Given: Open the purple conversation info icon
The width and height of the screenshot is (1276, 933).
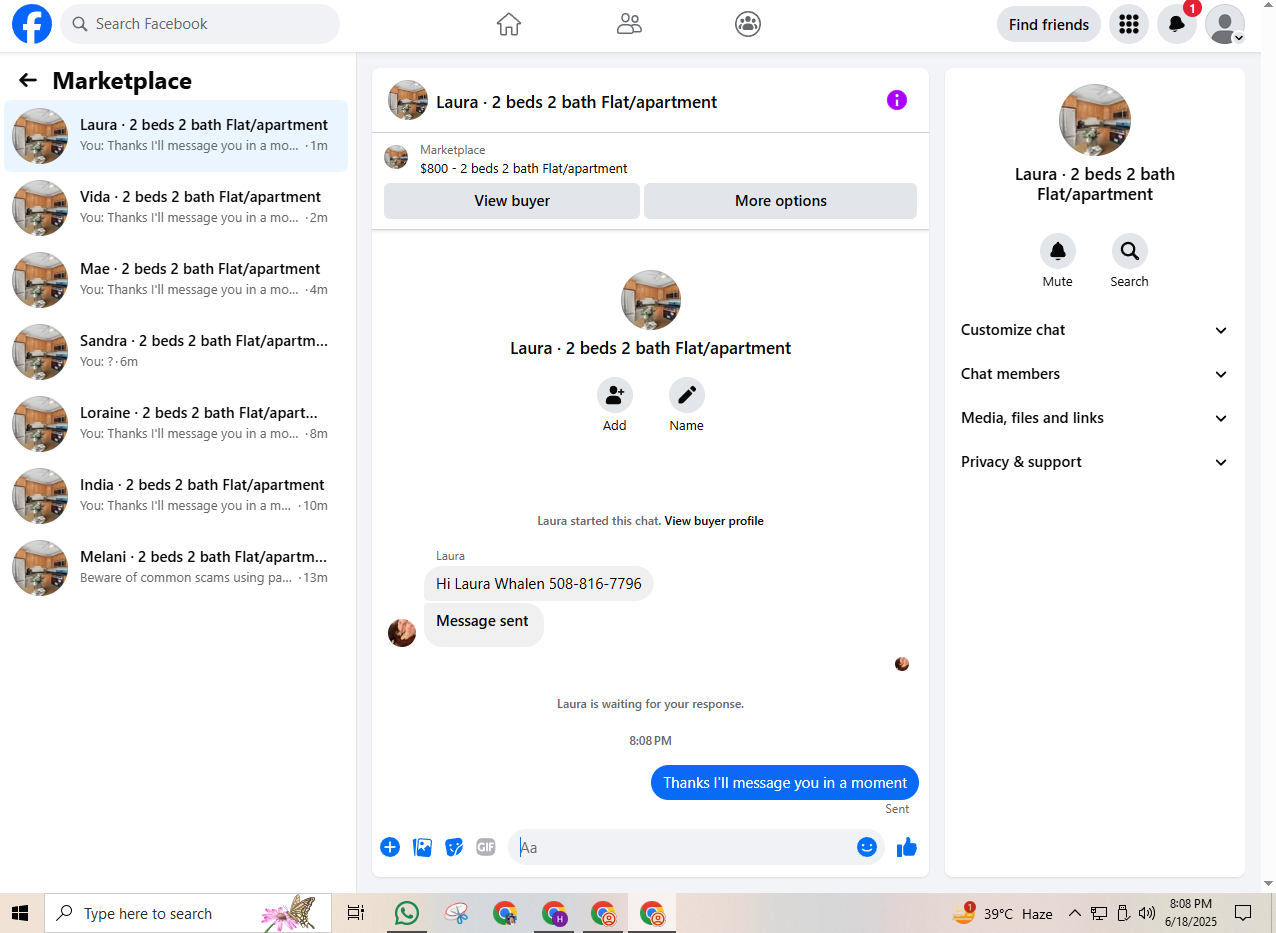Looking at the screenshot, I should 897,100.
